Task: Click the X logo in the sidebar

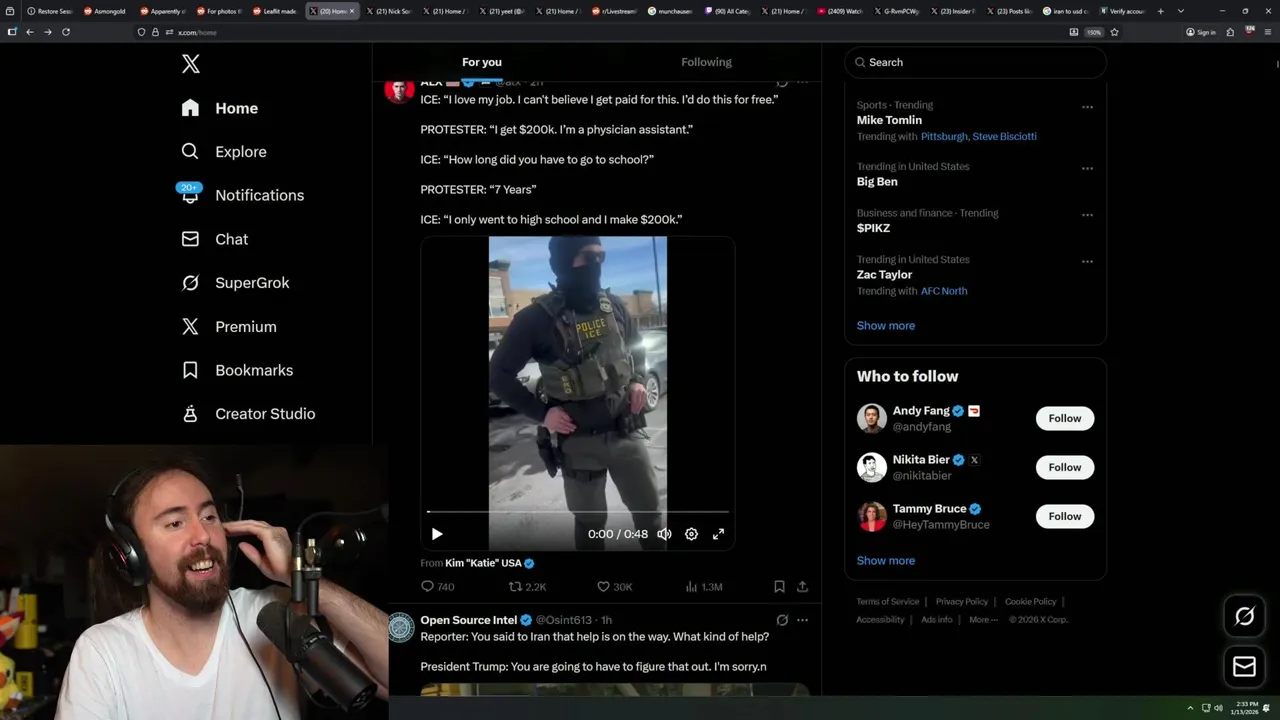Action: (191, 64)
